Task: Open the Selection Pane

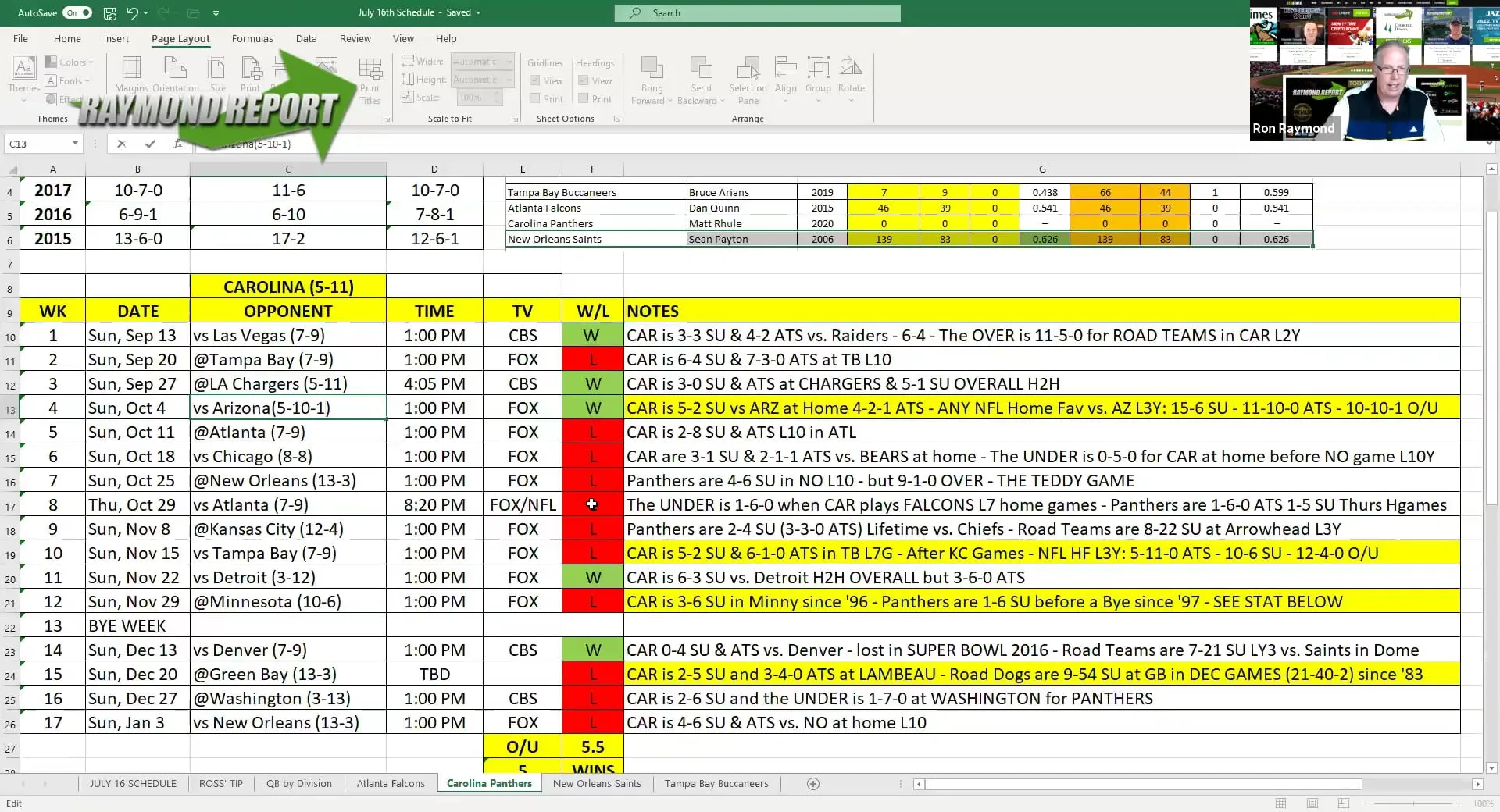Action: coord(748,80)
